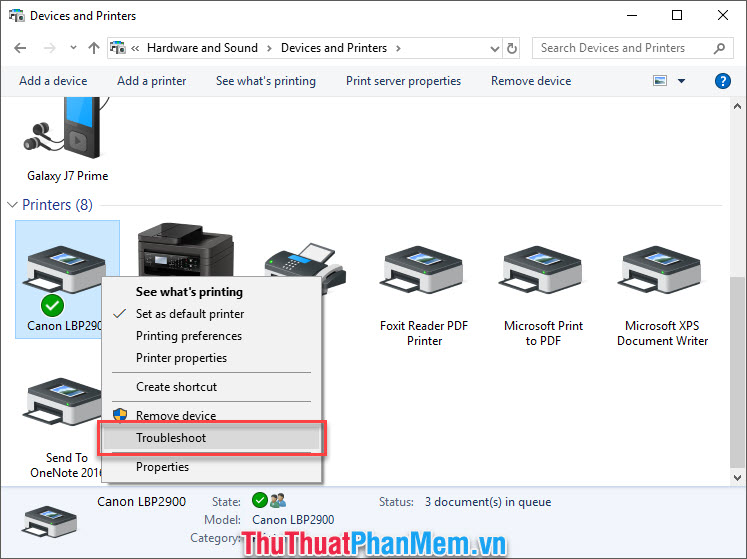Click Canon LBP2900 icon in details pane
The width and height of the screenshot is (747, 559).
tap(50, 521)
